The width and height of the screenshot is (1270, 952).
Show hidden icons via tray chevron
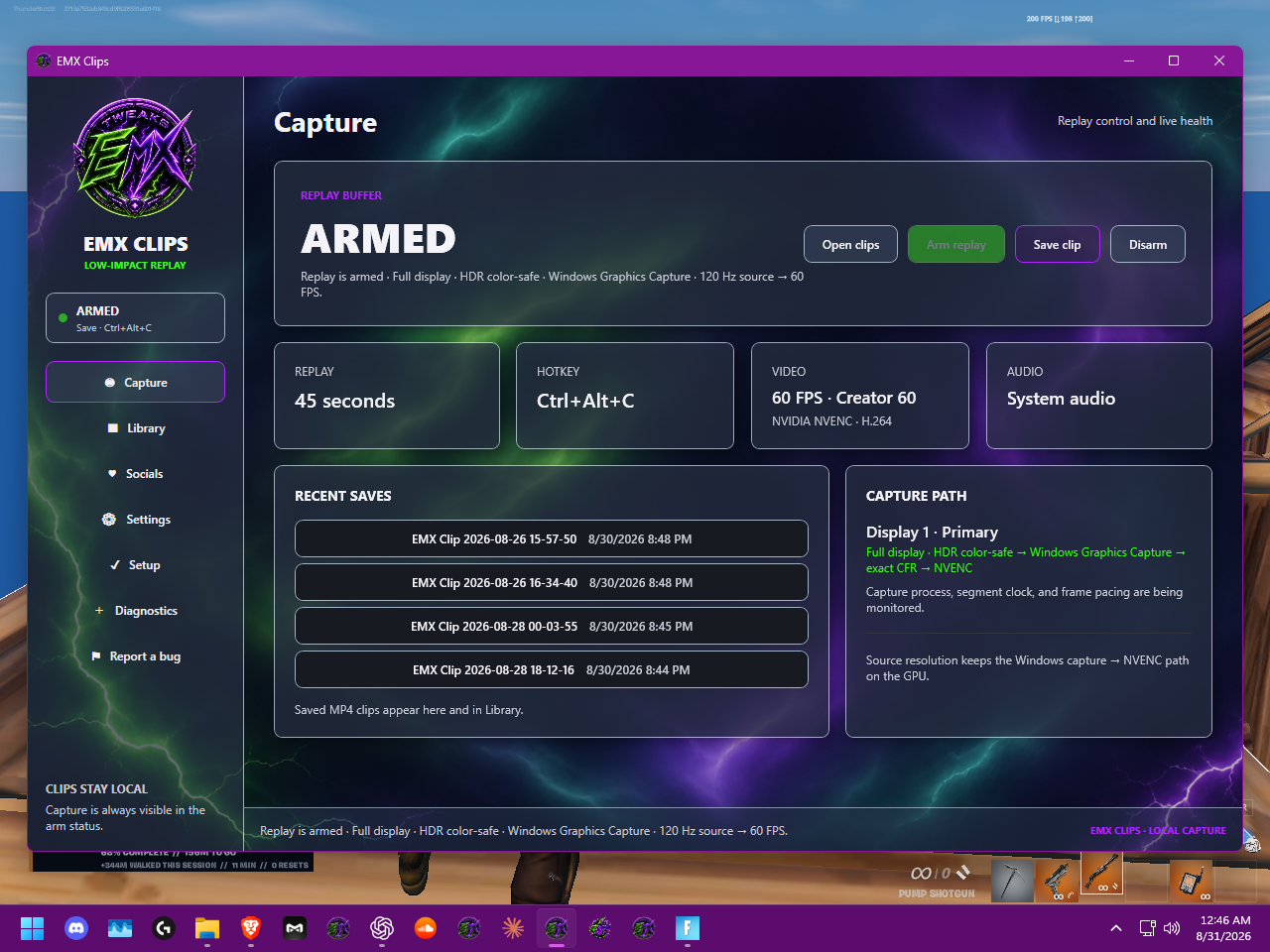tap(1116, 928)
